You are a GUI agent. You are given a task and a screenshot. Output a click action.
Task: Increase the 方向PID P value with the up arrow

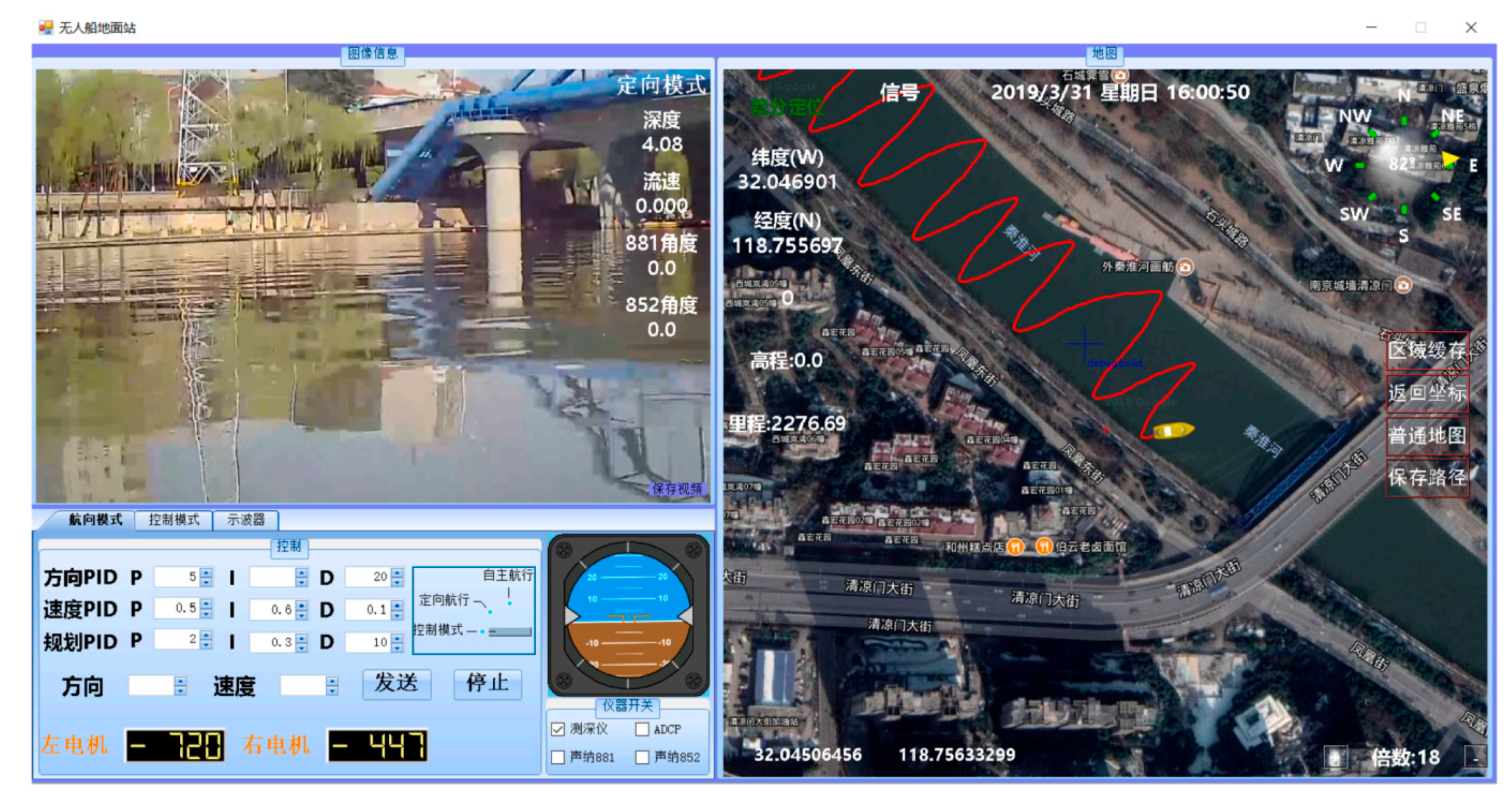pyautogui.click(x=206, y=573)
